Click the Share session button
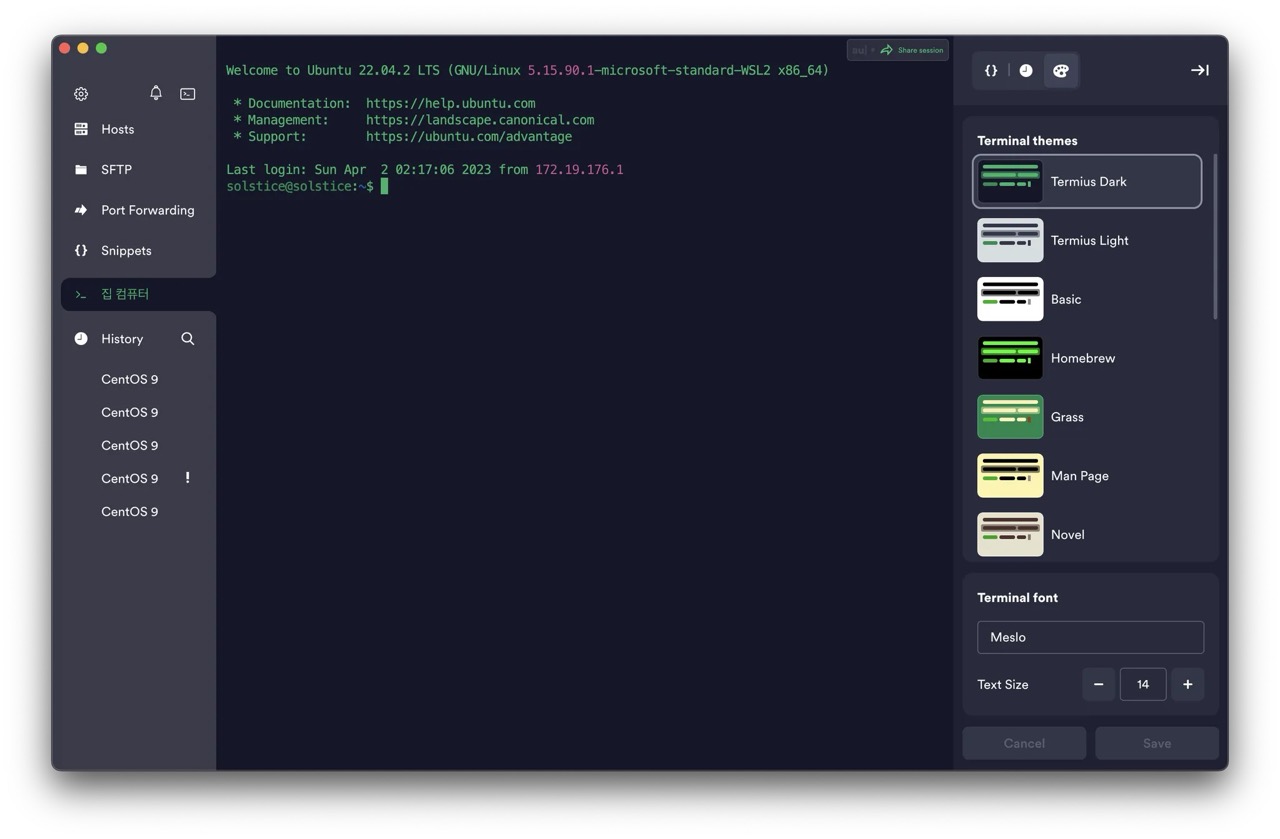1280x839 pixels. click(x=911, y=50)
